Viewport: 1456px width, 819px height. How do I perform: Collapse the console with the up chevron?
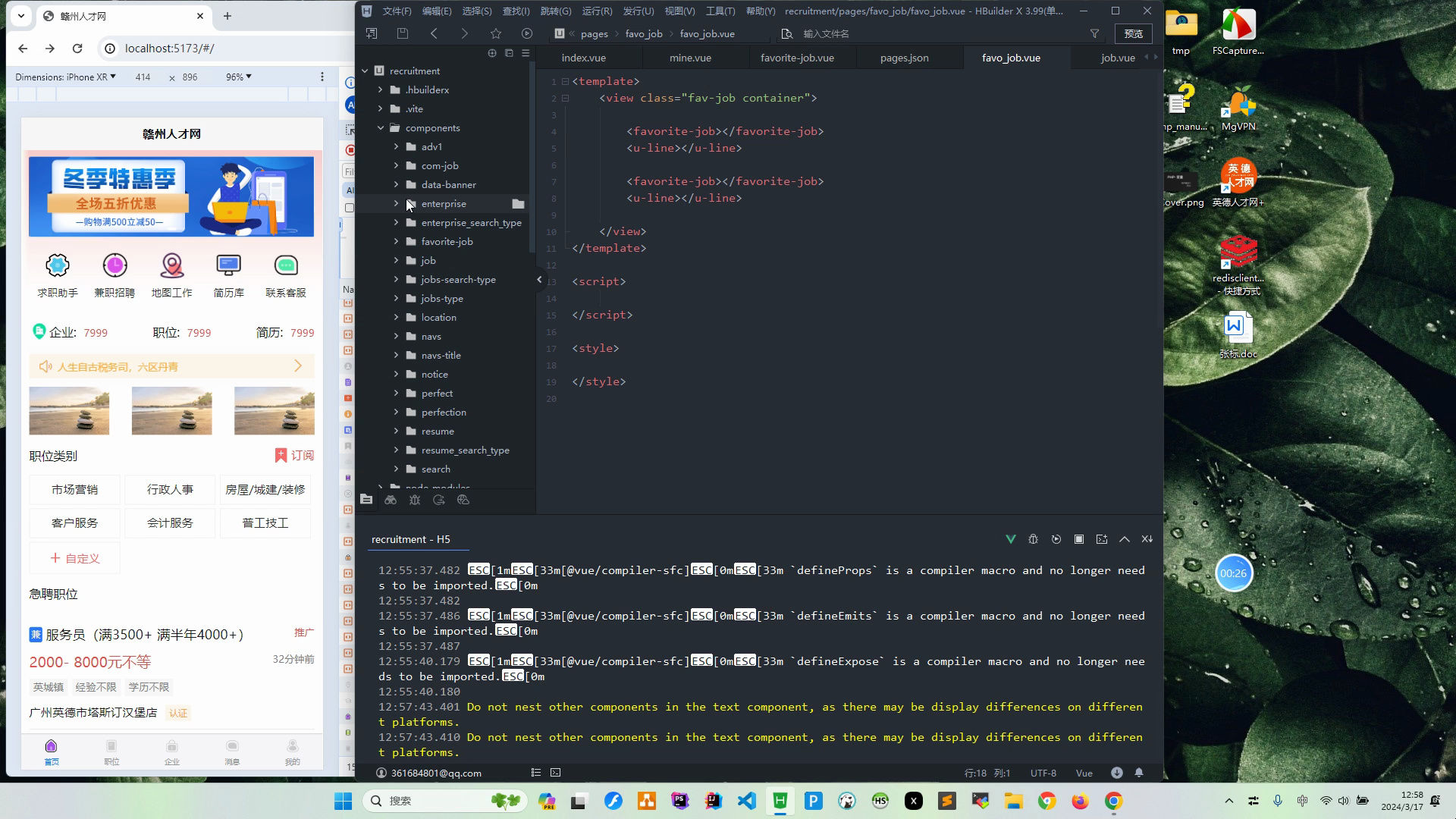(x=1125, y=539)
